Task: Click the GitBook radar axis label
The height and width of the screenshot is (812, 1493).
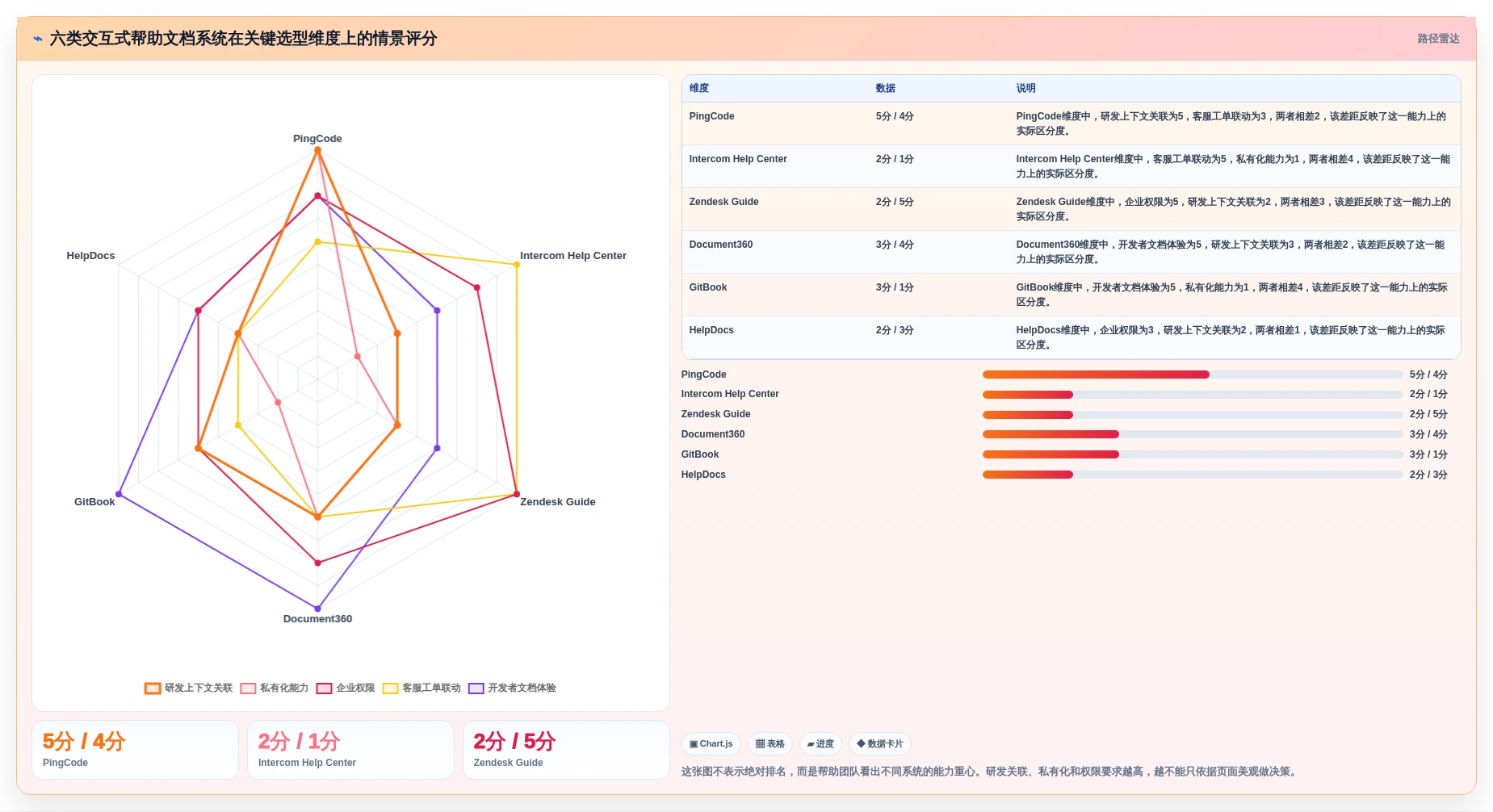Action: pyautogui.click(x=94, y=502)
